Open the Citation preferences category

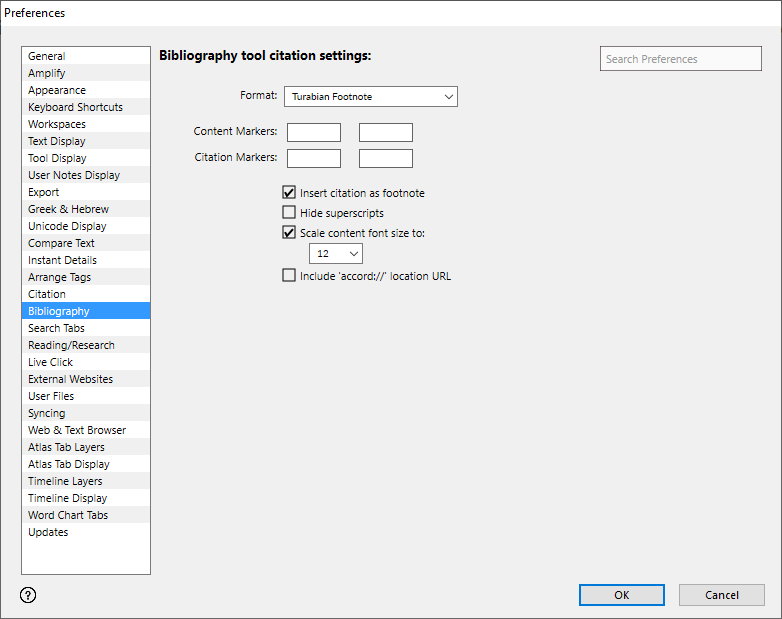pyautogui.click(x=47, y=294)
